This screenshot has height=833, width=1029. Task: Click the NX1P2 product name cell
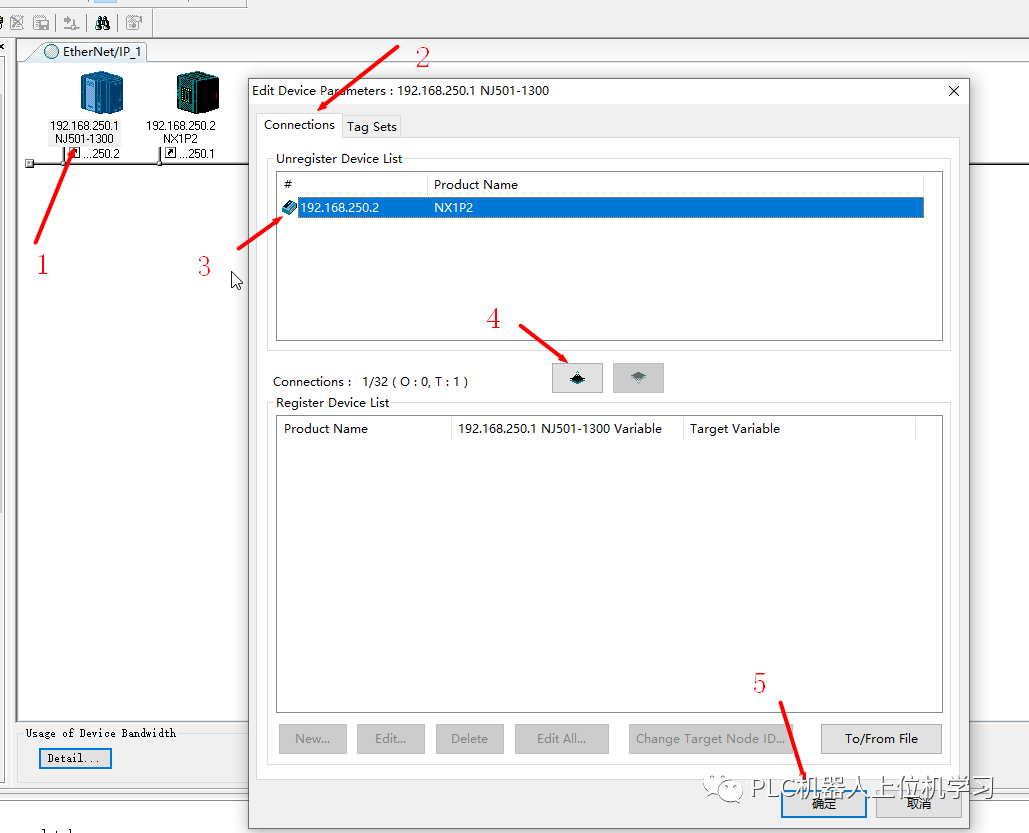(x=453, y=207)
